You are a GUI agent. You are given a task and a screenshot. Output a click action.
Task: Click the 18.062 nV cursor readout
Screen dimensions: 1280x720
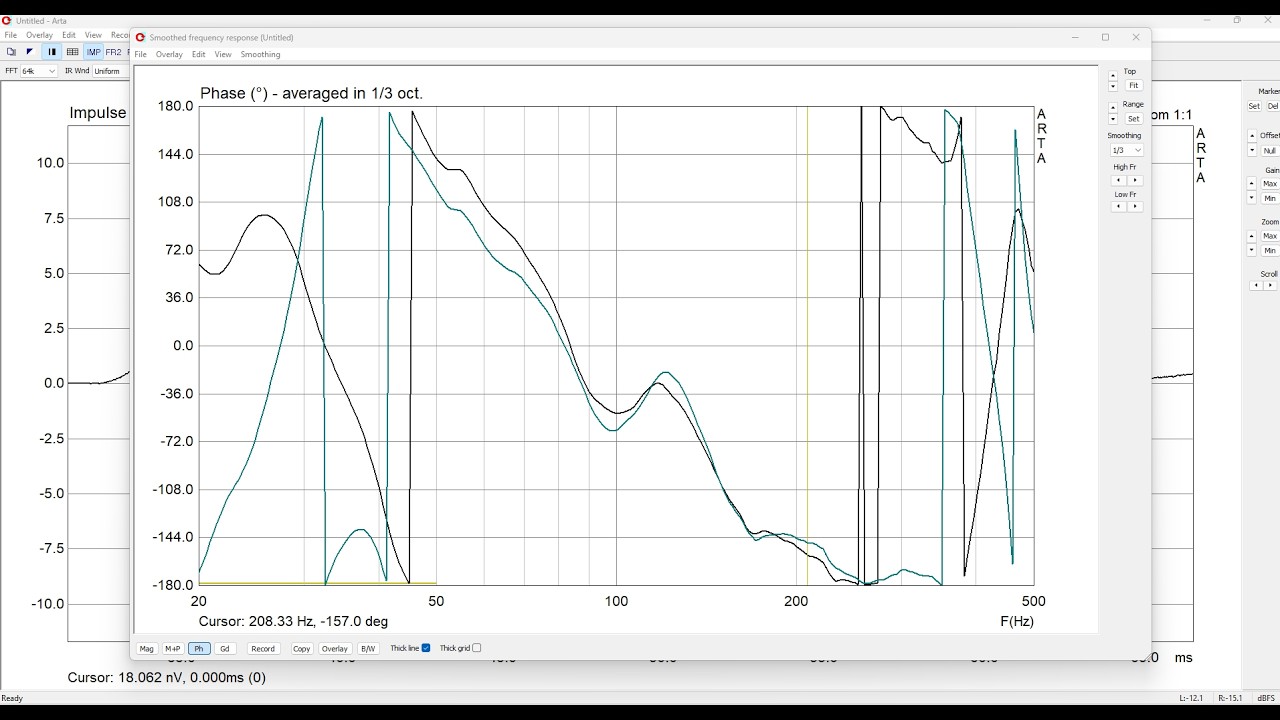pos(167,677)
